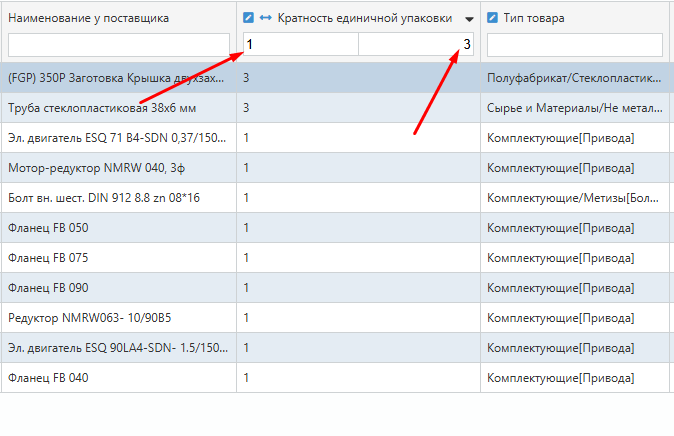Click the minimum value filter field containing 1

point(300,45)
